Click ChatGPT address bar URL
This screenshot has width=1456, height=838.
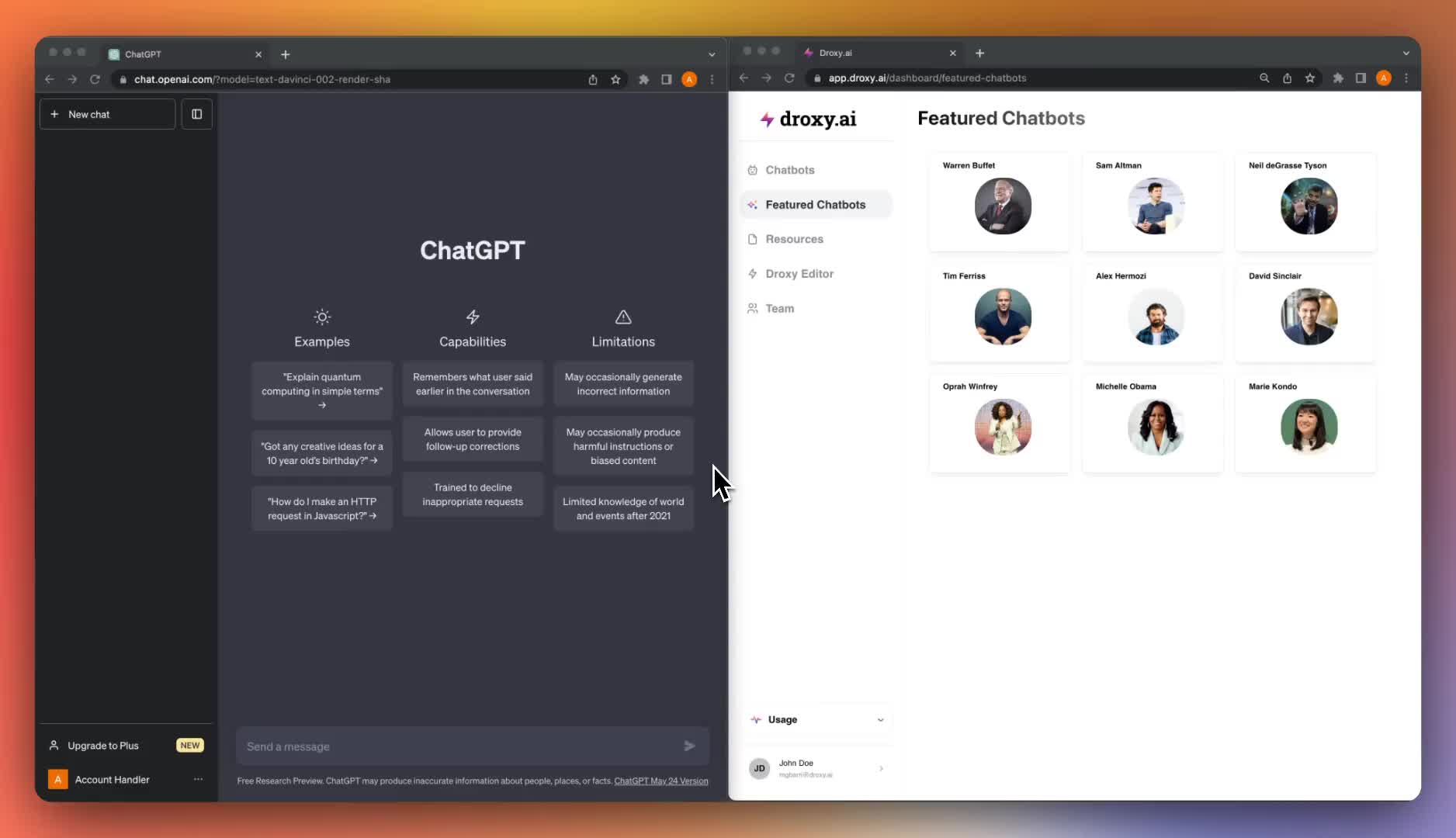pyautogui.click(x=262, y=79)
